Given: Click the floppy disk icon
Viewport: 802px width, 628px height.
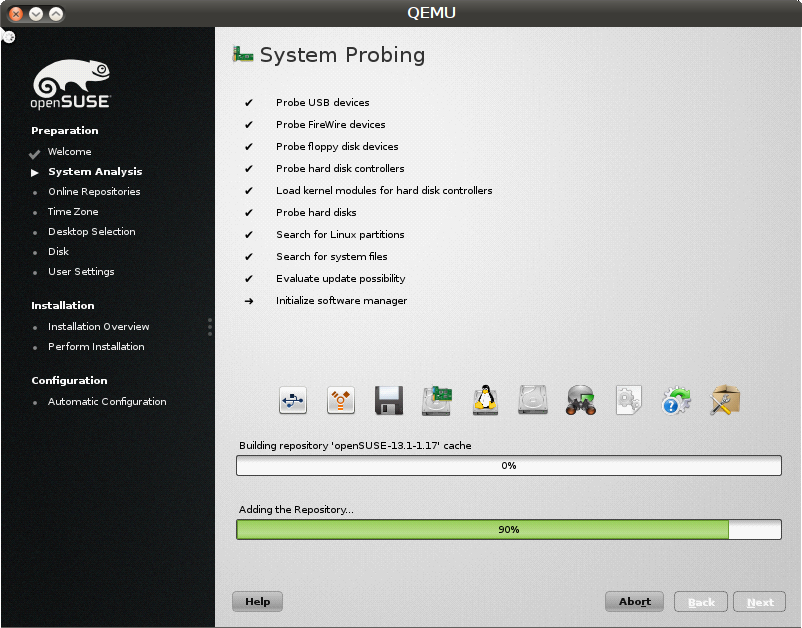Looking at the screenshot, I should point(389,401).
